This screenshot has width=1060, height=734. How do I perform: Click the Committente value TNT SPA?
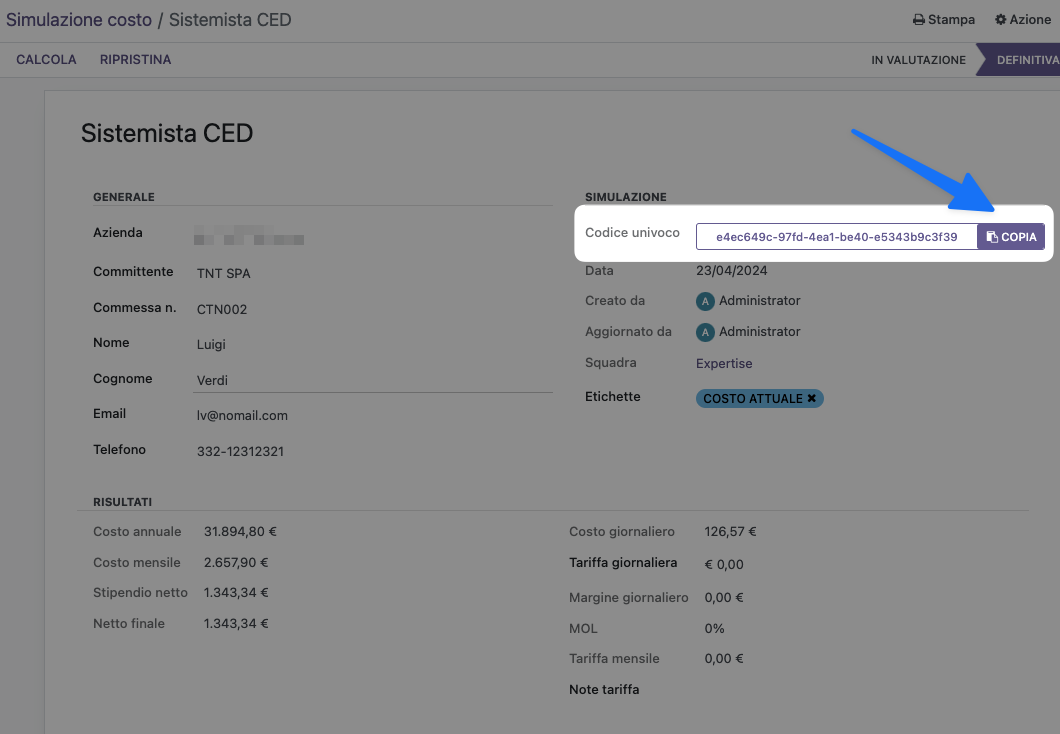(x=223, y=273)
